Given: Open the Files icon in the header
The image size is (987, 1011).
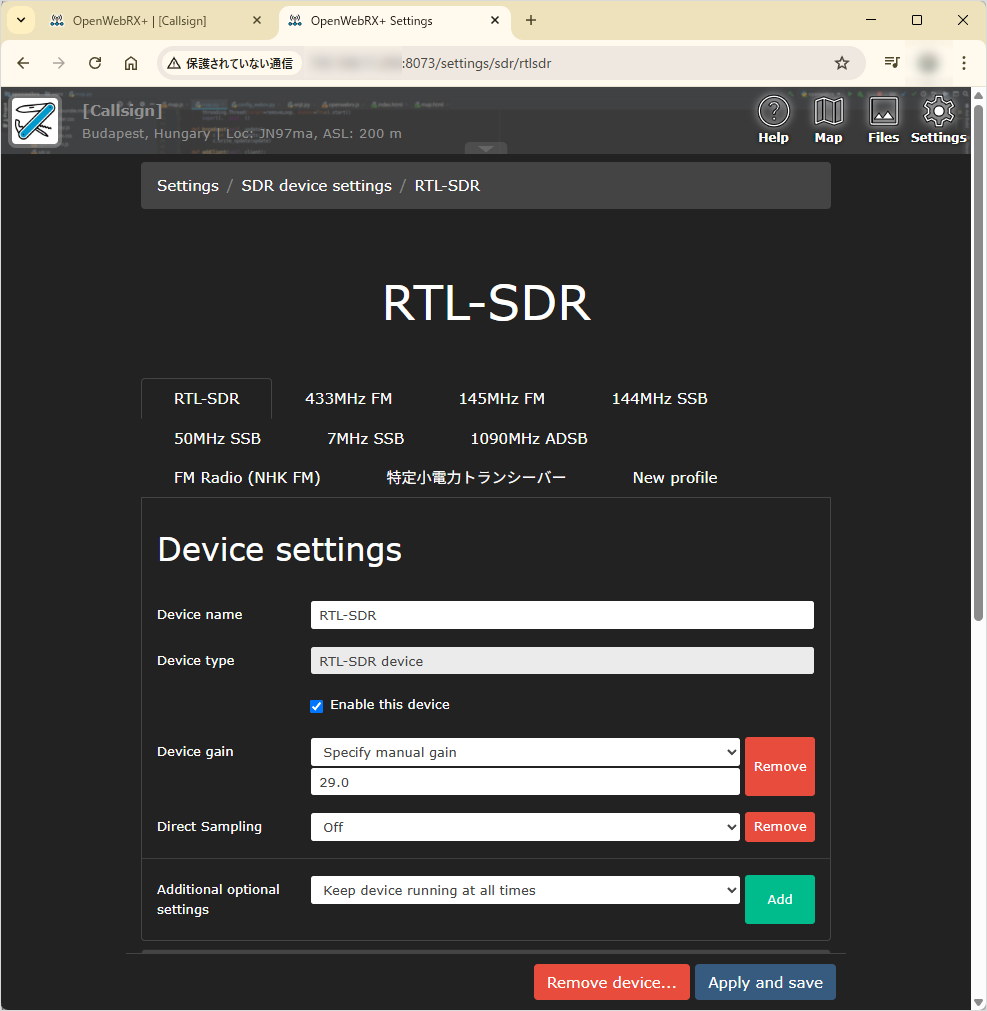Looking at the screenshot, I should click(883, 118).
